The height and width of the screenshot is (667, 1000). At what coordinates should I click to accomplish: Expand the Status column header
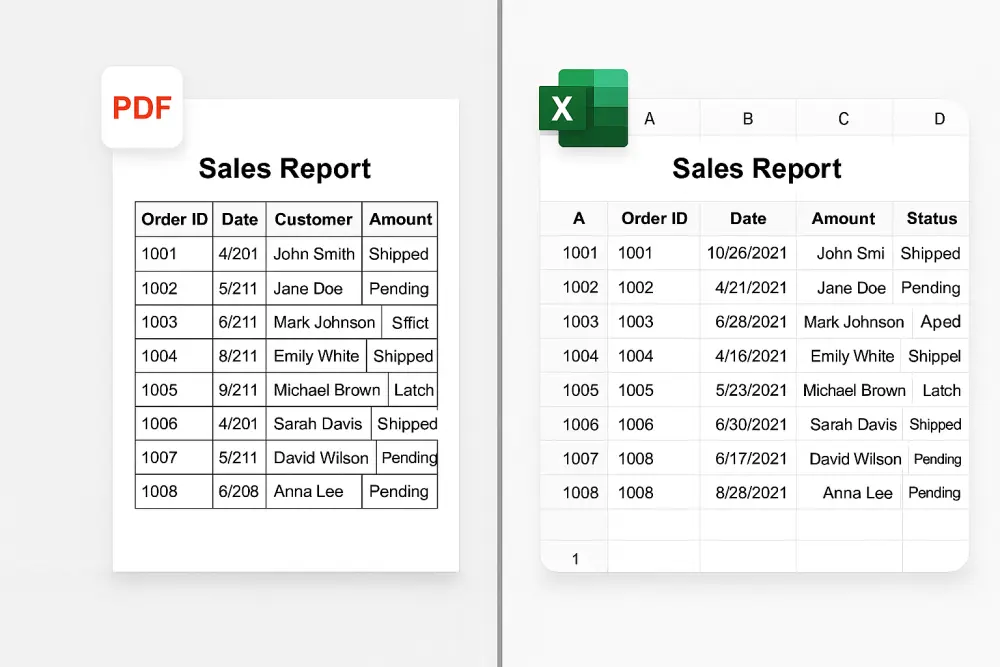tap(931, 218)
